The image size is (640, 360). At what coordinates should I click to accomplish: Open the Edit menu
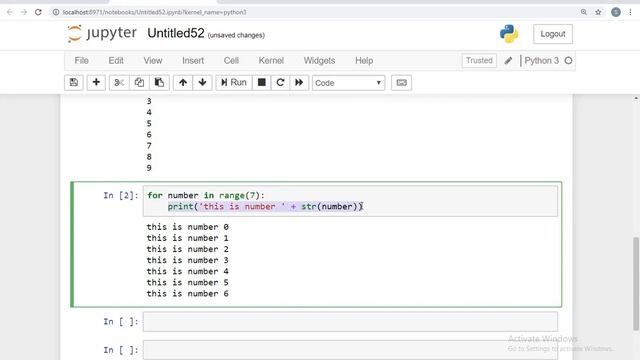116,60
